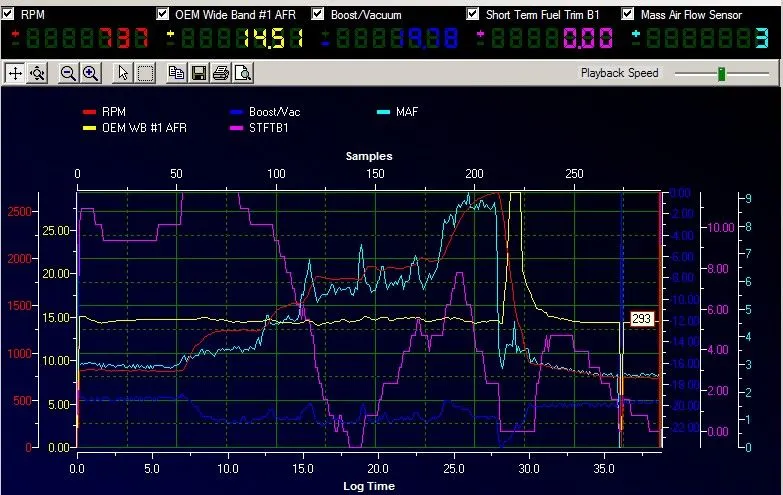783x495 pixels.
Task: Activate the zoom axes tool
Action: (38, 73)
